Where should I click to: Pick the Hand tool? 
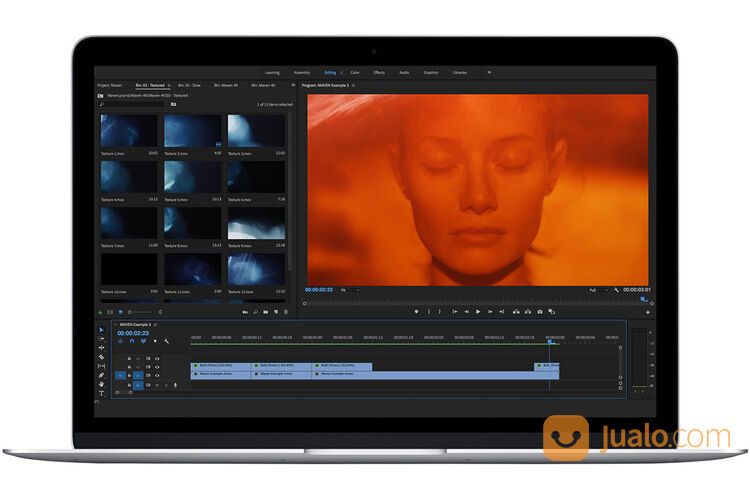click(x=101, y=384)
